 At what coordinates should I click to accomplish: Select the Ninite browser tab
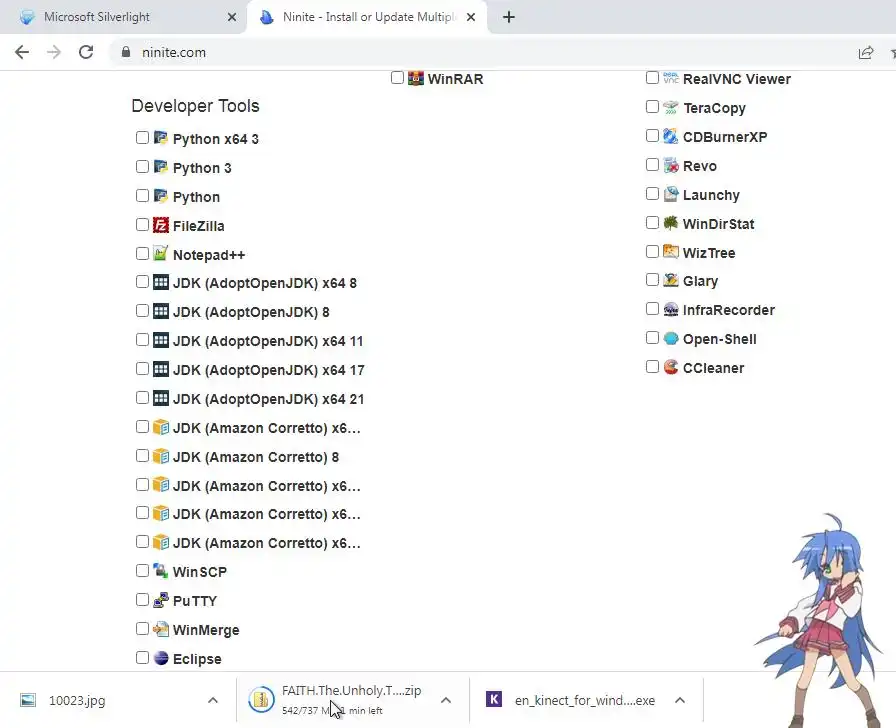pyautogui.click(x=367, y=17)
